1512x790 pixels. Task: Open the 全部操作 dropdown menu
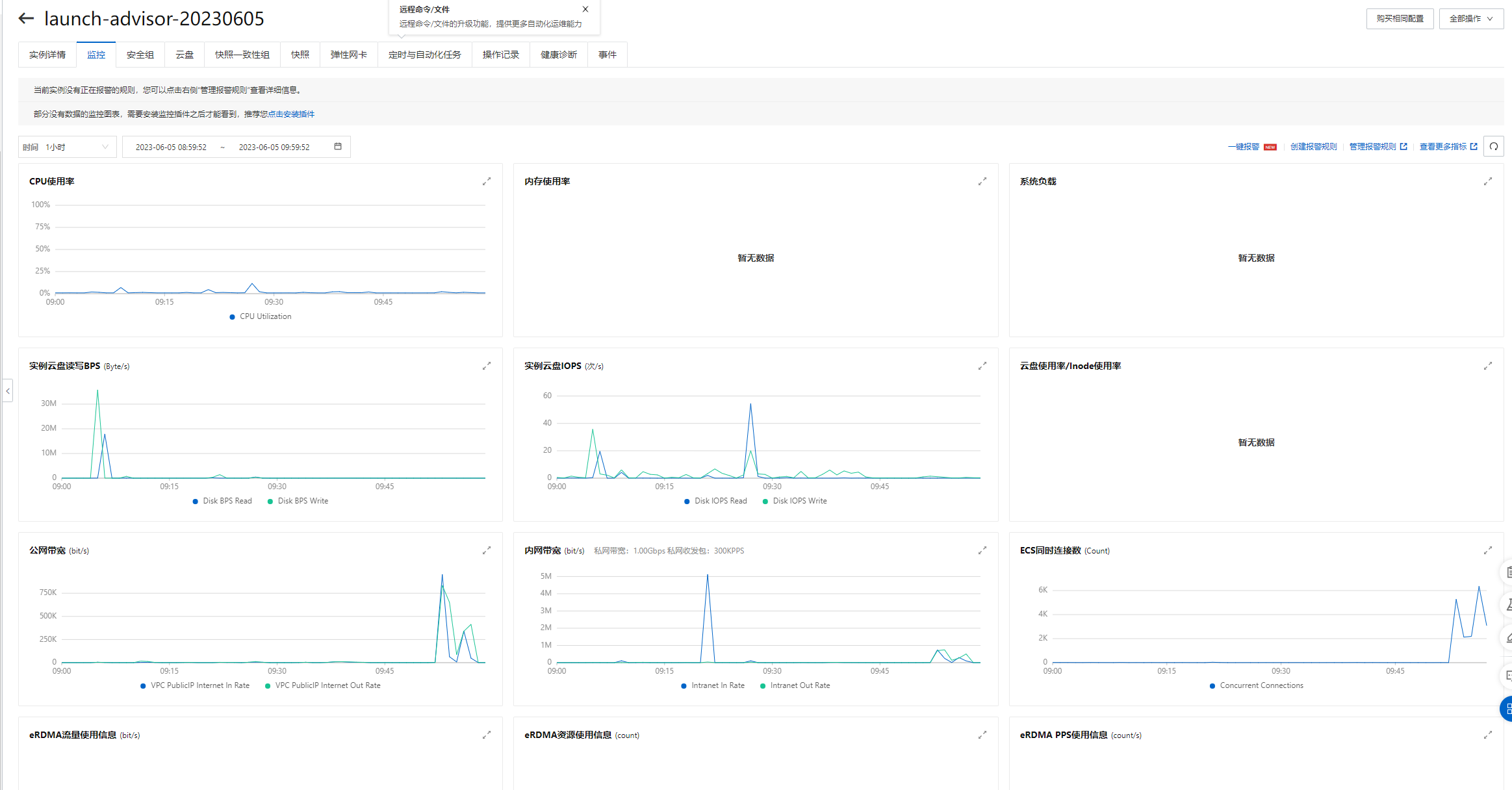click(x=1470, y=18)
